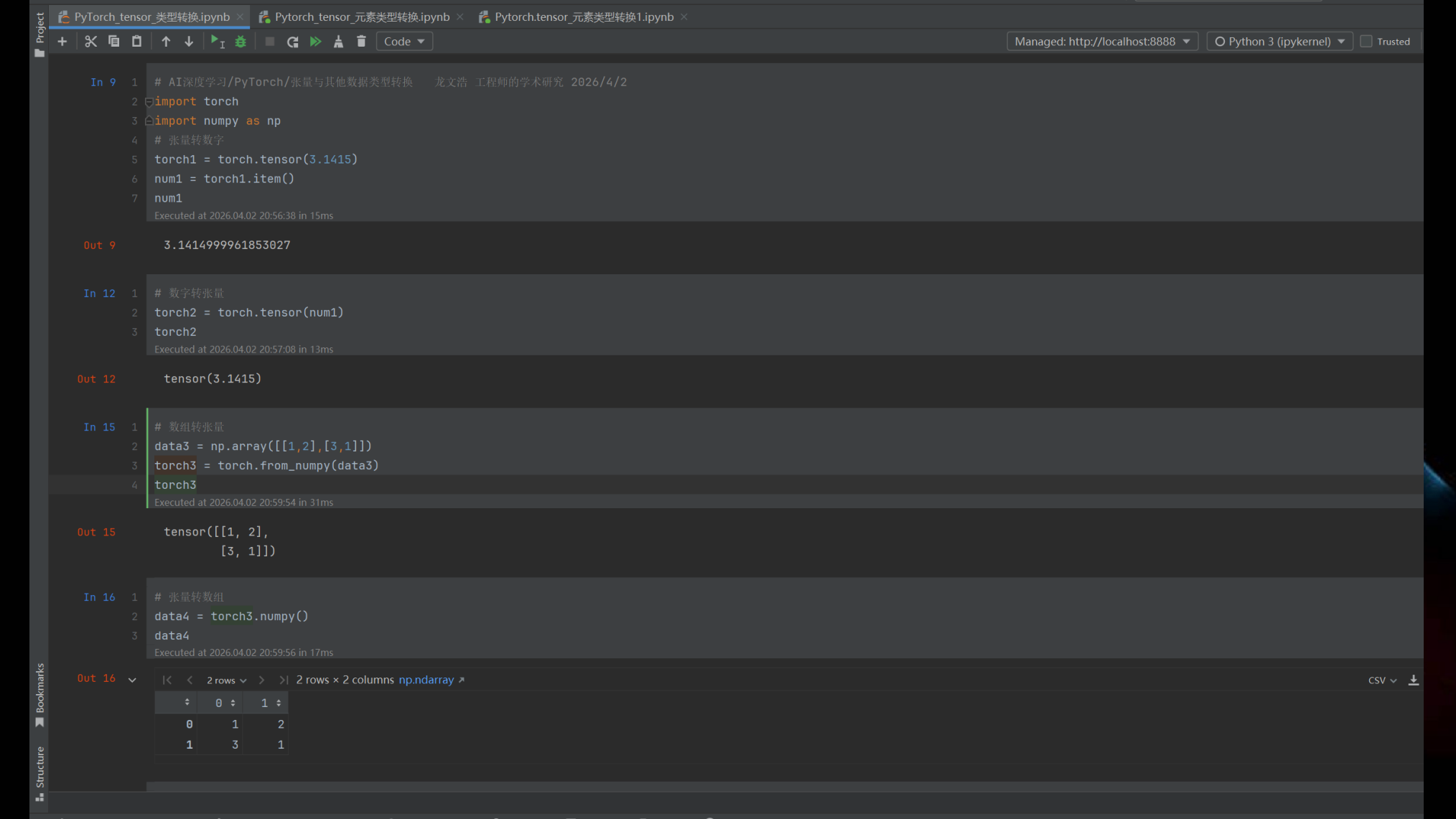
Task: Restart the kernel
Action: 292,42
